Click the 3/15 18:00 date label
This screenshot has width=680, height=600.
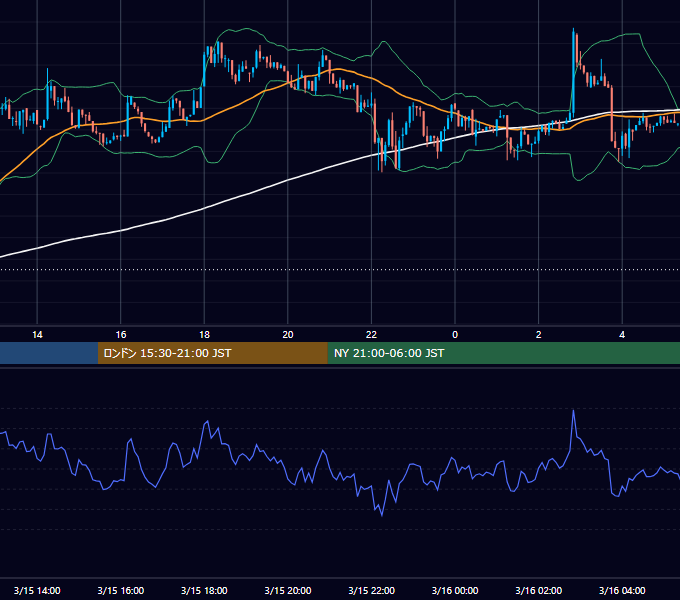[x=204, y=590]
